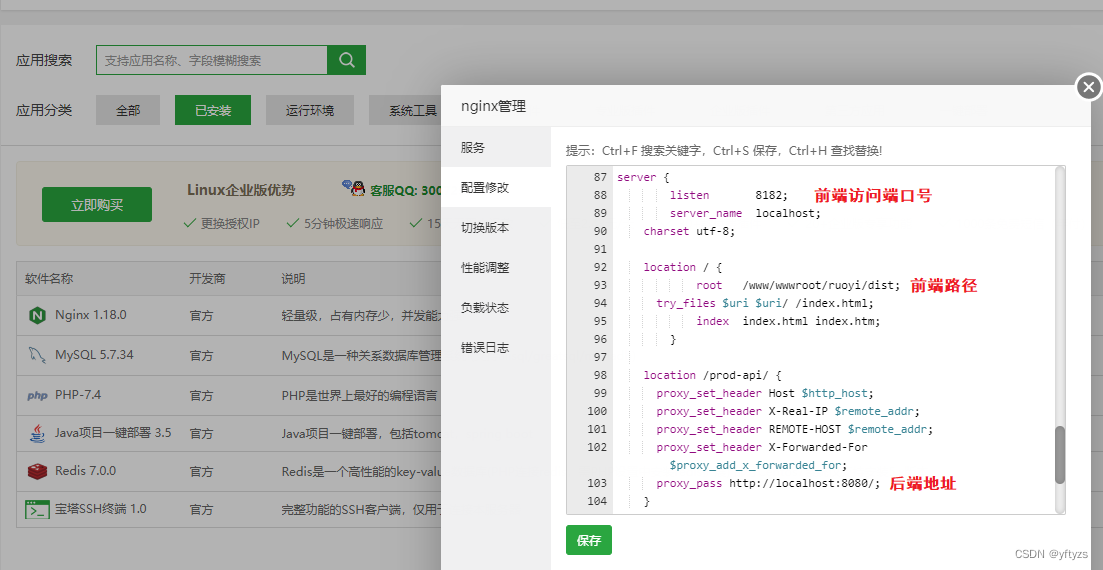The width and height of the screenshot is (1103, 570).
Task: Click the 宝塔SSH终端 terminal icon
Action: 37,509
